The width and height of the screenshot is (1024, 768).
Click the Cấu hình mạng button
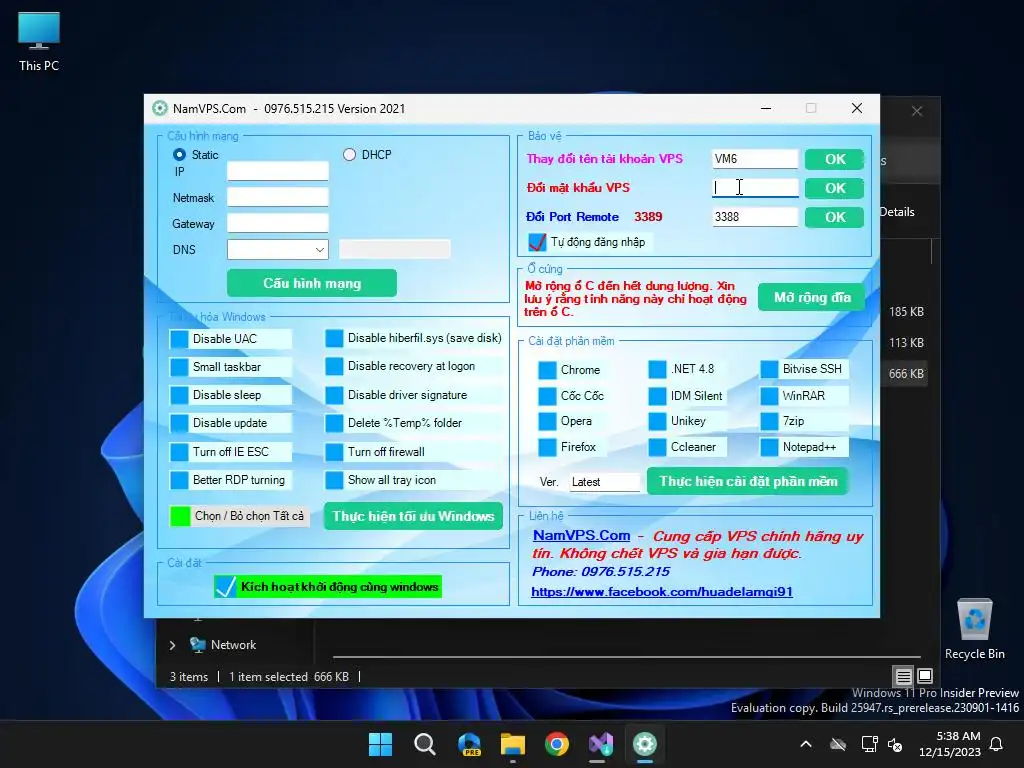[x=312, y=283]
